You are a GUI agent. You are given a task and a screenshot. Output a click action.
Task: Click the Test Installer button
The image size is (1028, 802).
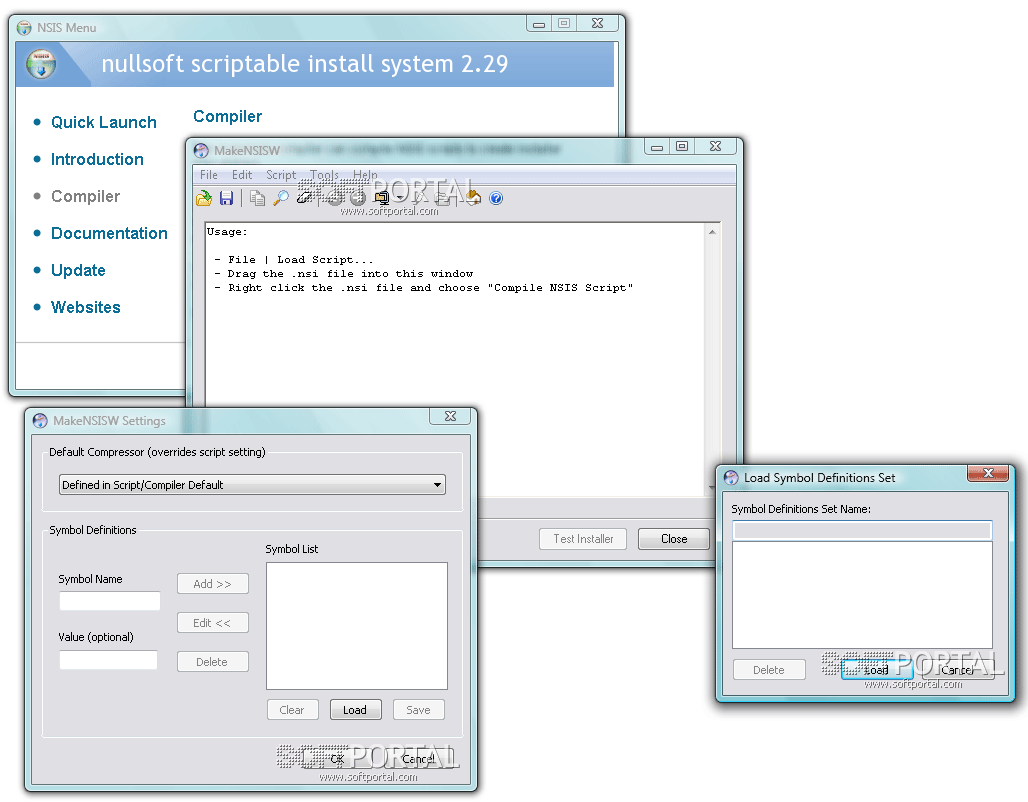(x=583, y=538)
